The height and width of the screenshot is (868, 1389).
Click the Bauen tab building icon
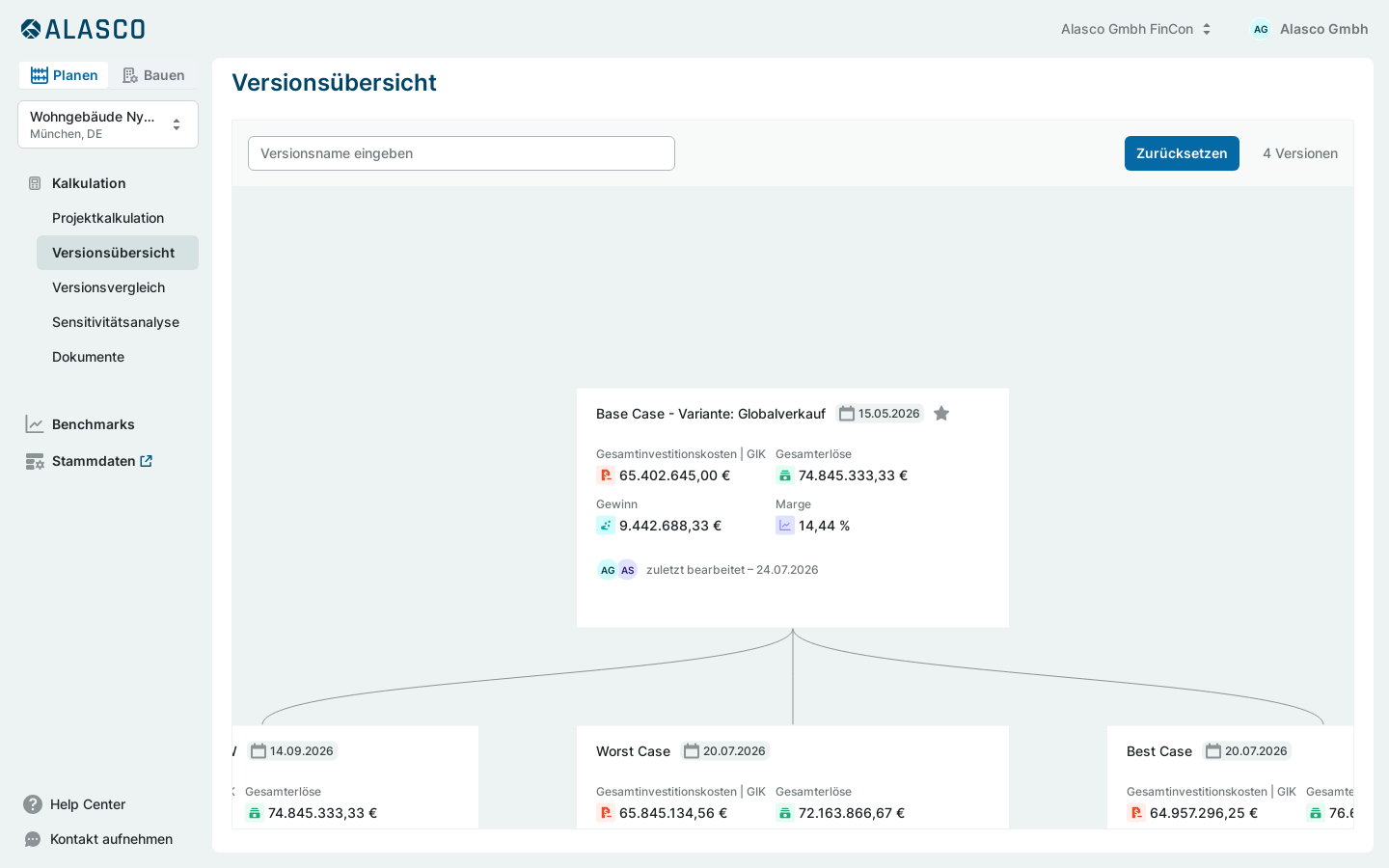coord(130,75)
